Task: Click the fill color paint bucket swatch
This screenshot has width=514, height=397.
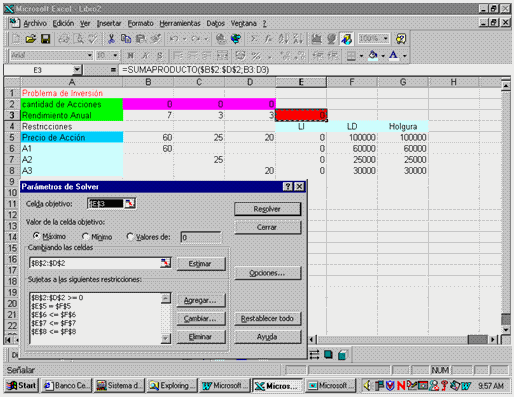Action: coord(373,55)
